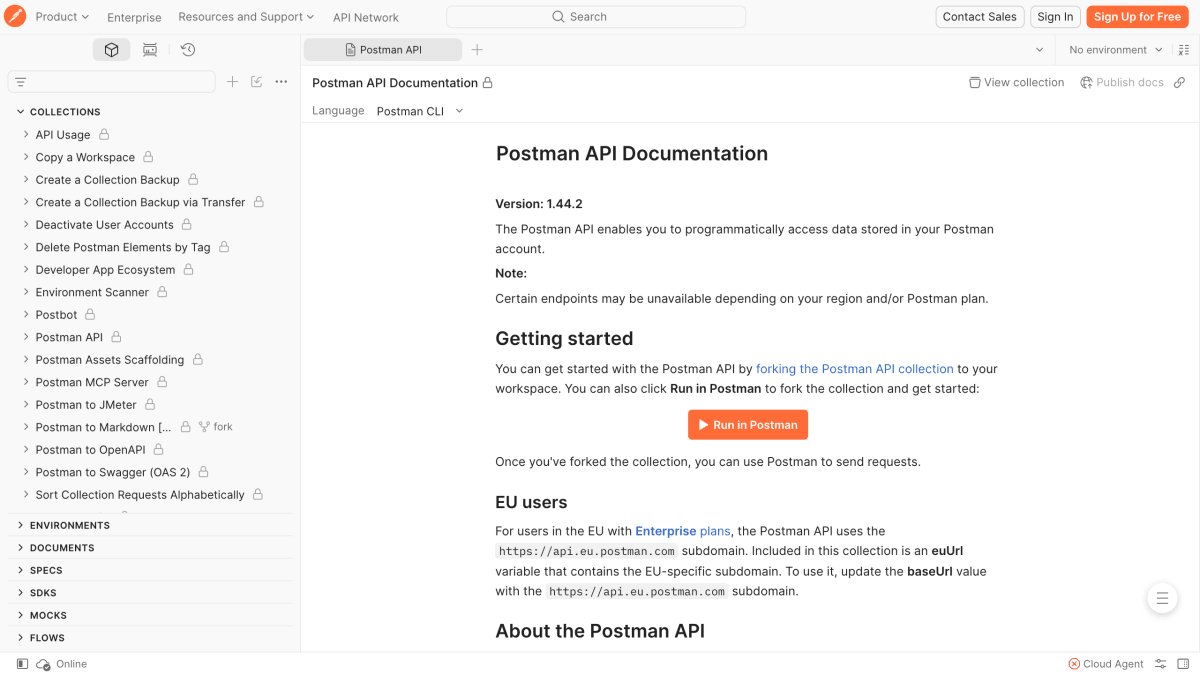Follow the Enterprise plans link
Screen dimensions: 1200x675
683,531
